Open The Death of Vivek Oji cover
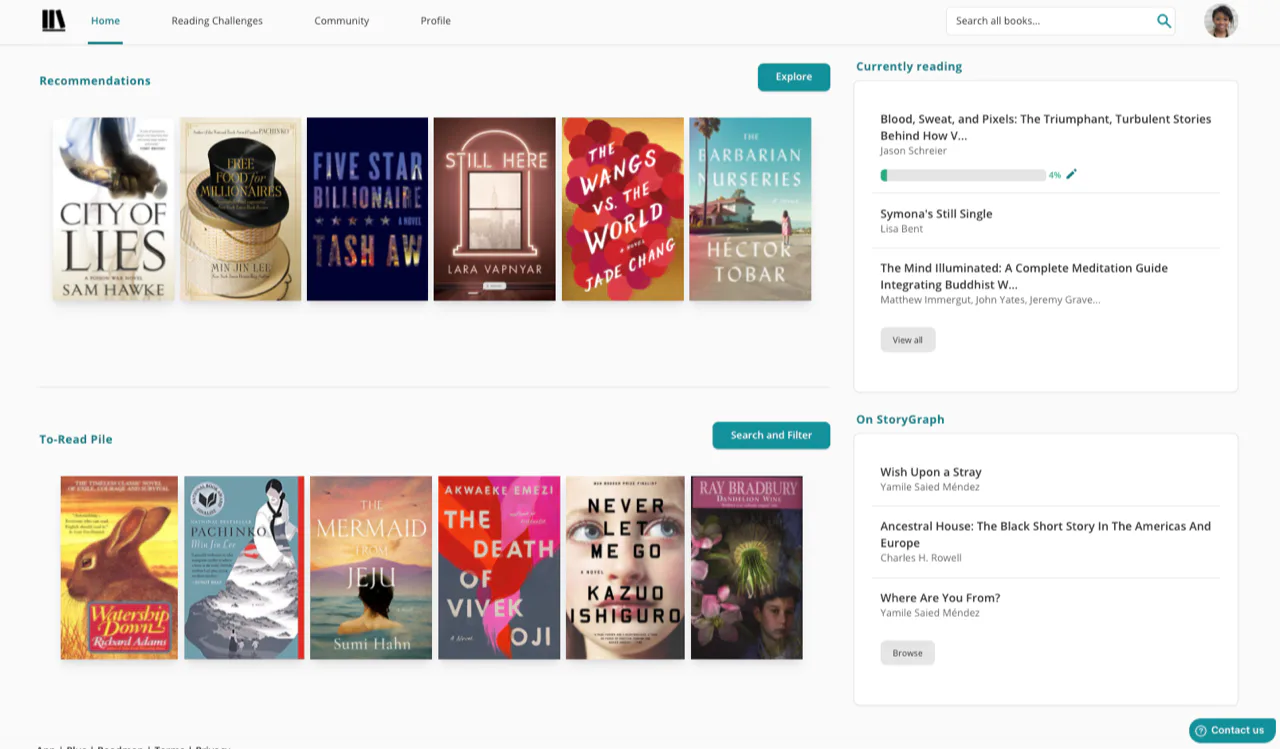This screenshot has width=1280, height=749. click(499, 568)
